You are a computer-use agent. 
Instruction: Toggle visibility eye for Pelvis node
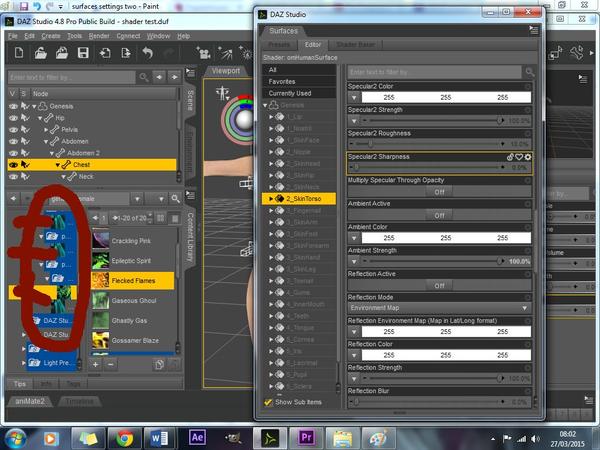(13, 130)
